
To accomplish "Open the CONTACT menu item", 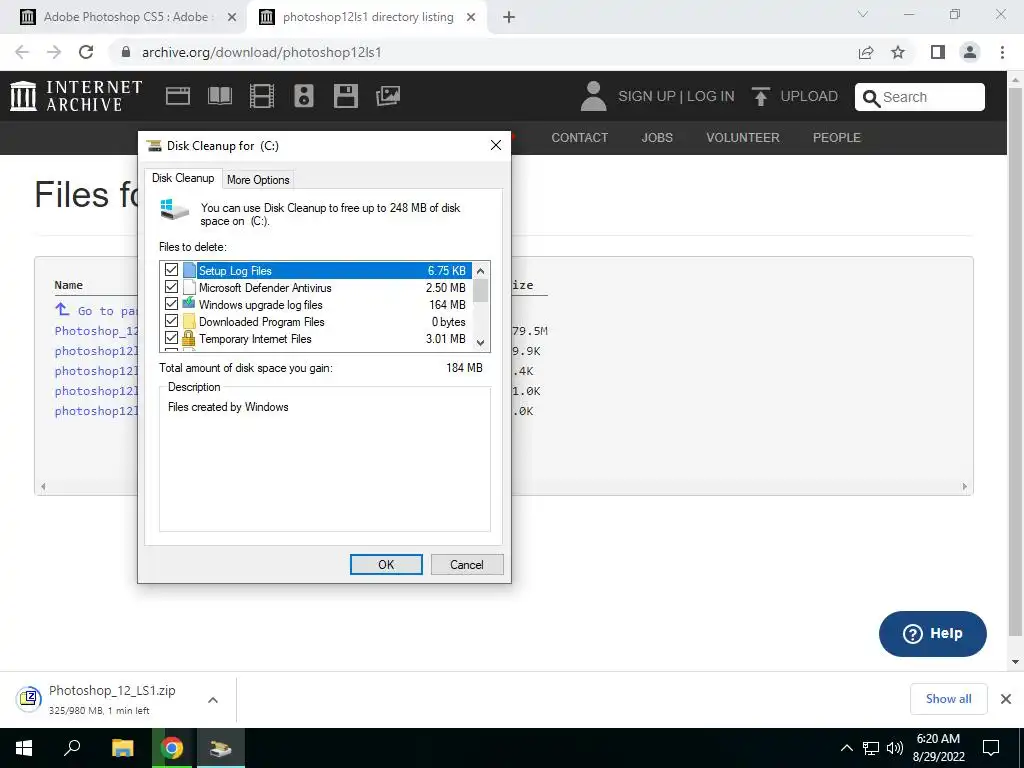I will pos(579,138).
